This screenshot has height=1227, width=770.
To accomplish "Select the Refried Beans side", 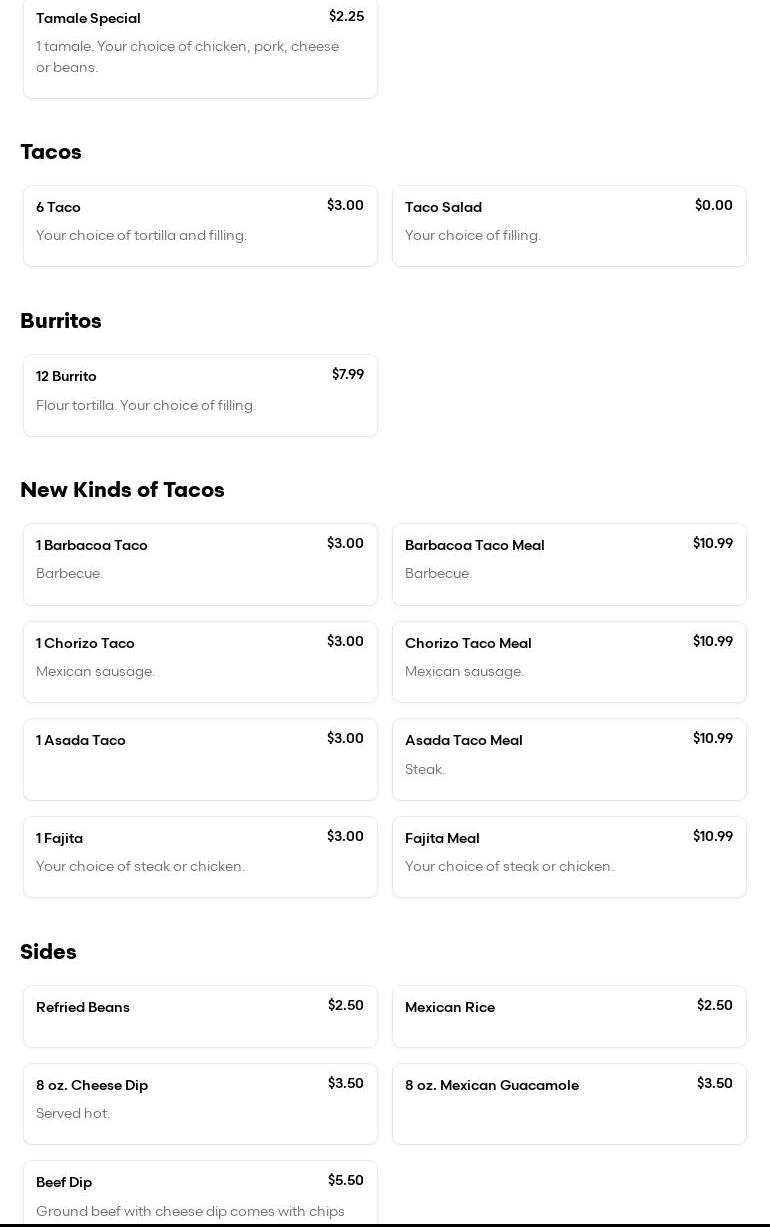I will (x=200, y=1016).
